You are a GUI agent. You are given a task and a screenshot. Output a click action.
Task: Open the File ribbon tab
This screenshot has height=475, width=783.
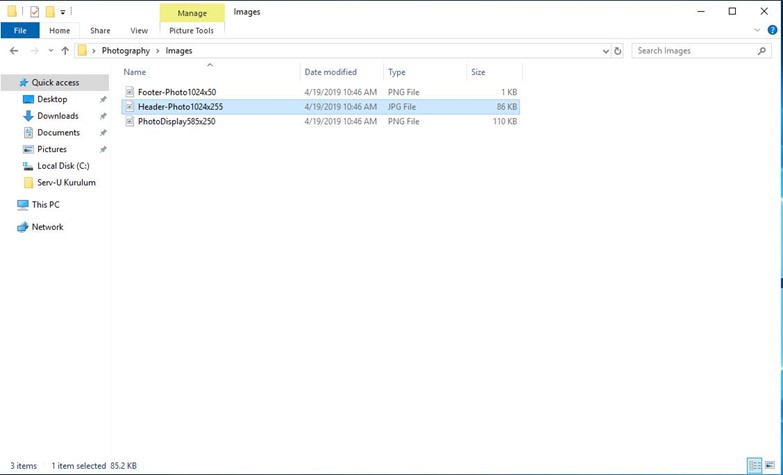coord(20,30)
